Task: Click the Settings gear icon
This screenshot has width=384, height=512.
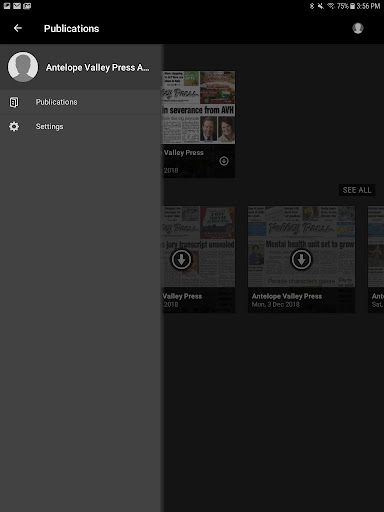Action: pyautogui.click(x=14, y=126)
